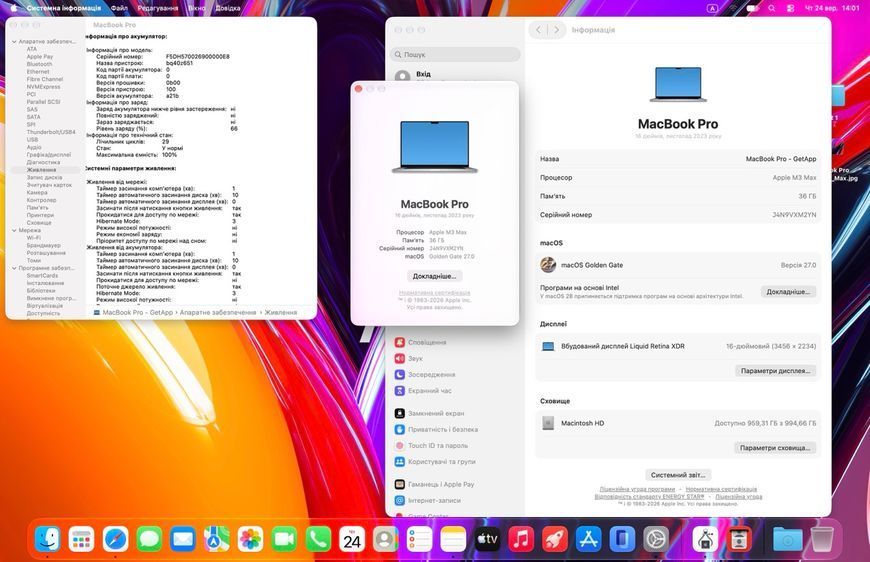Open Приватність і безпека settings
This screenshot has width=870, height=562.
click(x=442, y=429)
